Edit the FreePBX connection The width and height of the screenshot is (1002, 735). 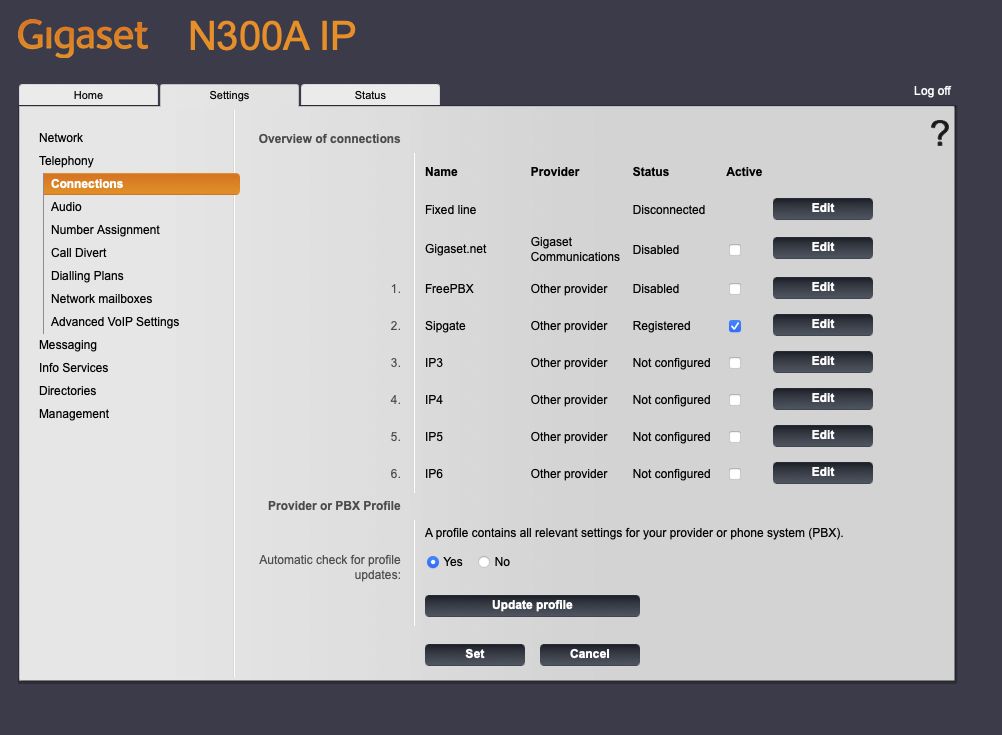(x=822, y=288)
